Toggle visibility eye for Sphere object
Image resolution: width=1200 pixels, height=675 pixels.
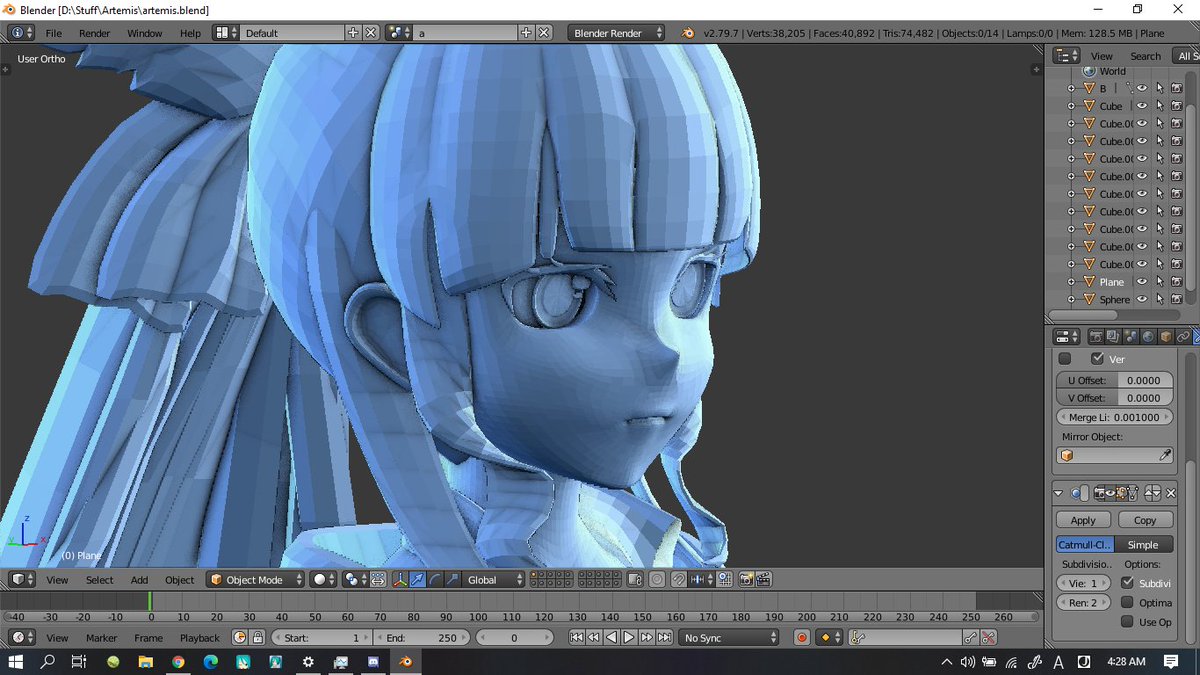tap(1141, 299)
